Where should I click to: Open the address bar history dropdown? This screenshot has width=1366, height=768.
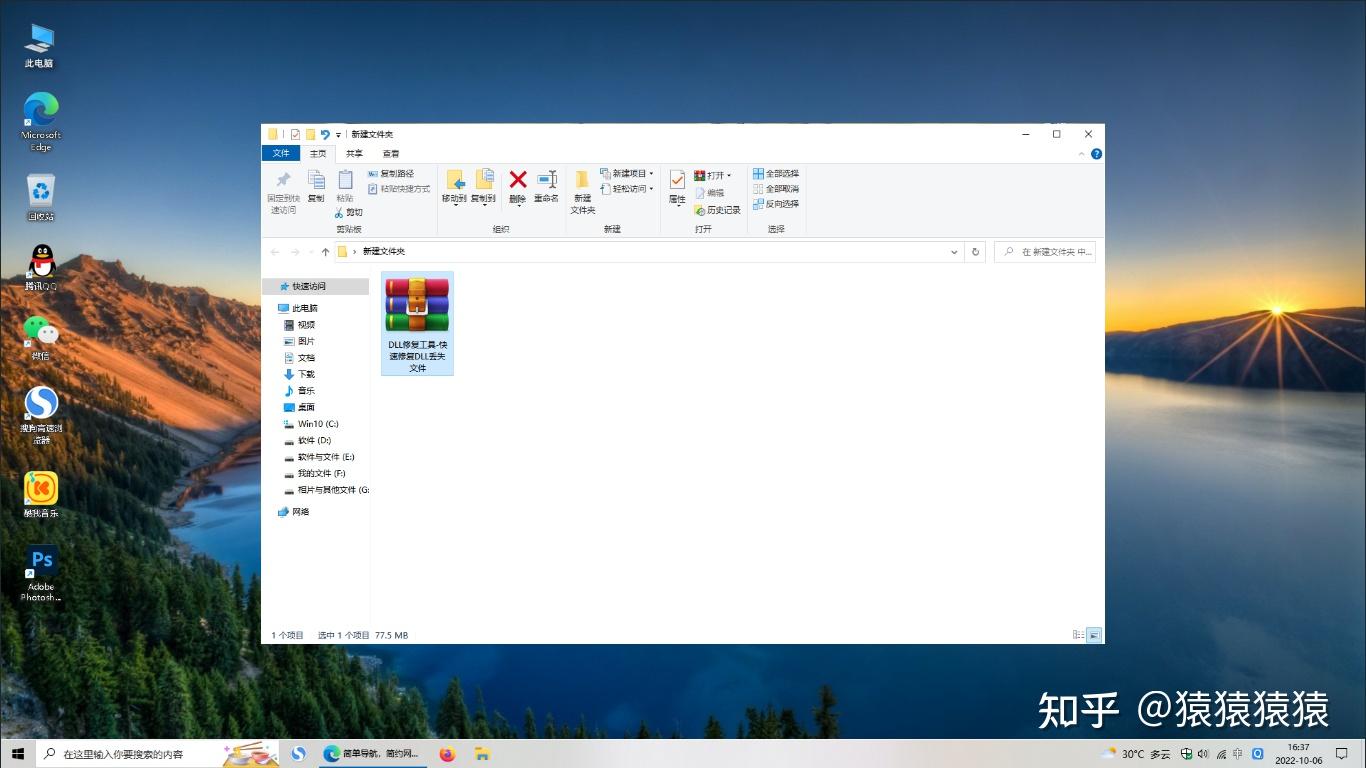click(954, 252)
